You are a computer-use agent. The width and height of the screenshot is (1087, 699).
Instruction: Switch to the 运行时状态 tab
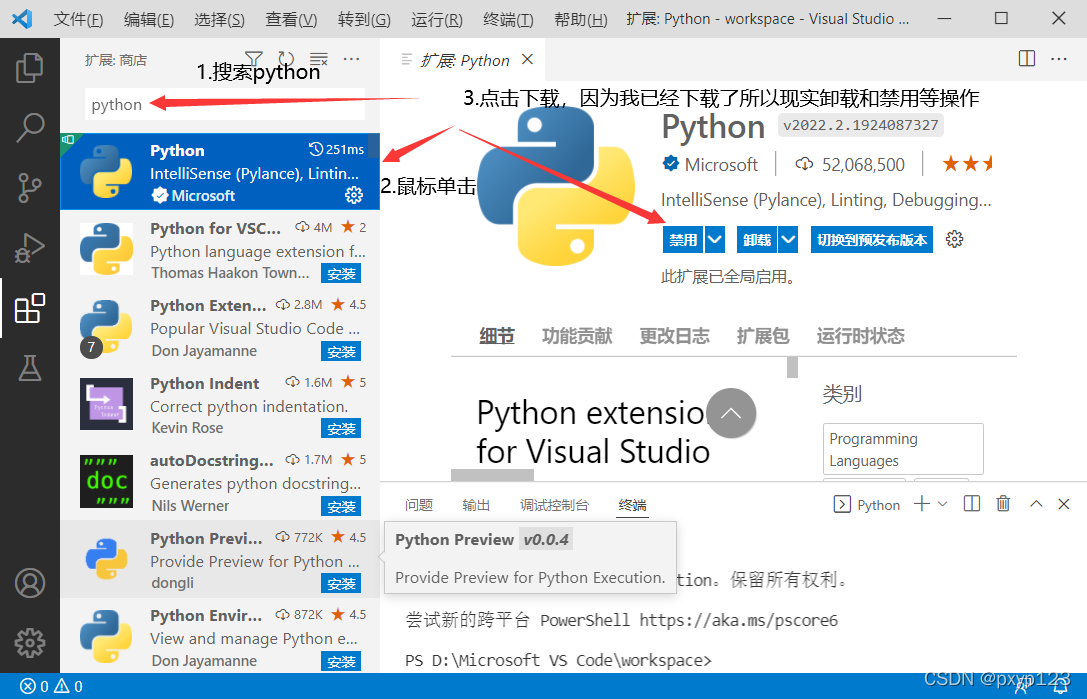coord(860,336)
